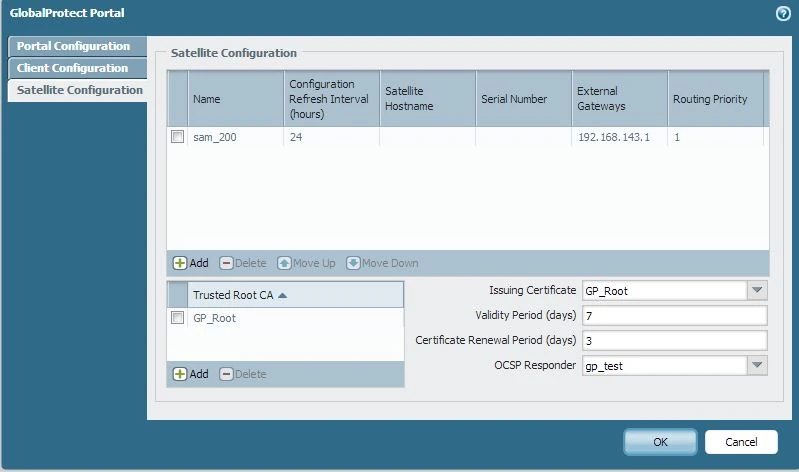This screenshot has height=472, width=799.
Task: Select the sam_200 name cell
Action: pyautogui.click(x=235, y=137)
